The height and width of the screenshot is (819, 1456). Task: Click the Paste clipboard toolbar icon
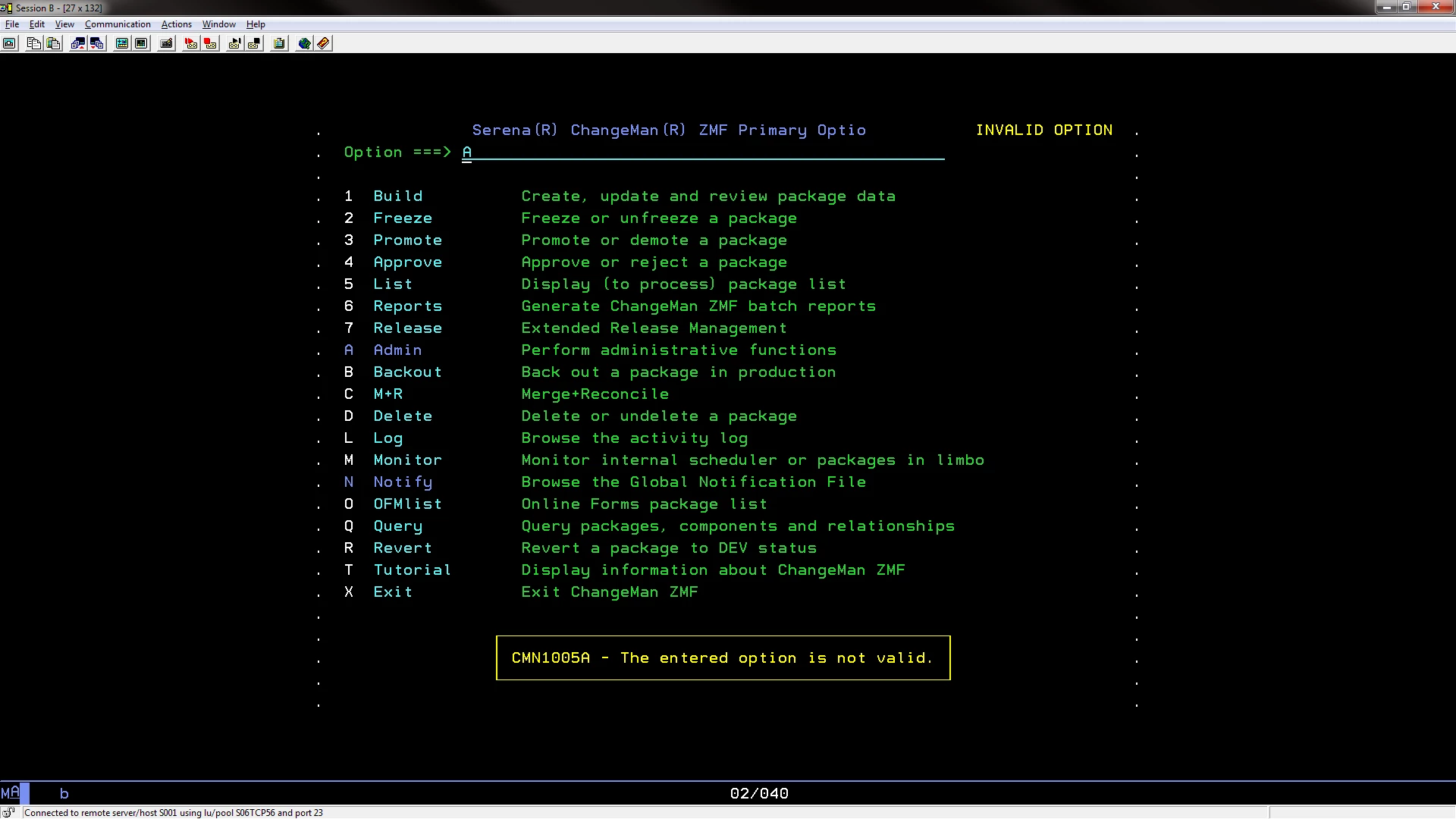[53, 43]
